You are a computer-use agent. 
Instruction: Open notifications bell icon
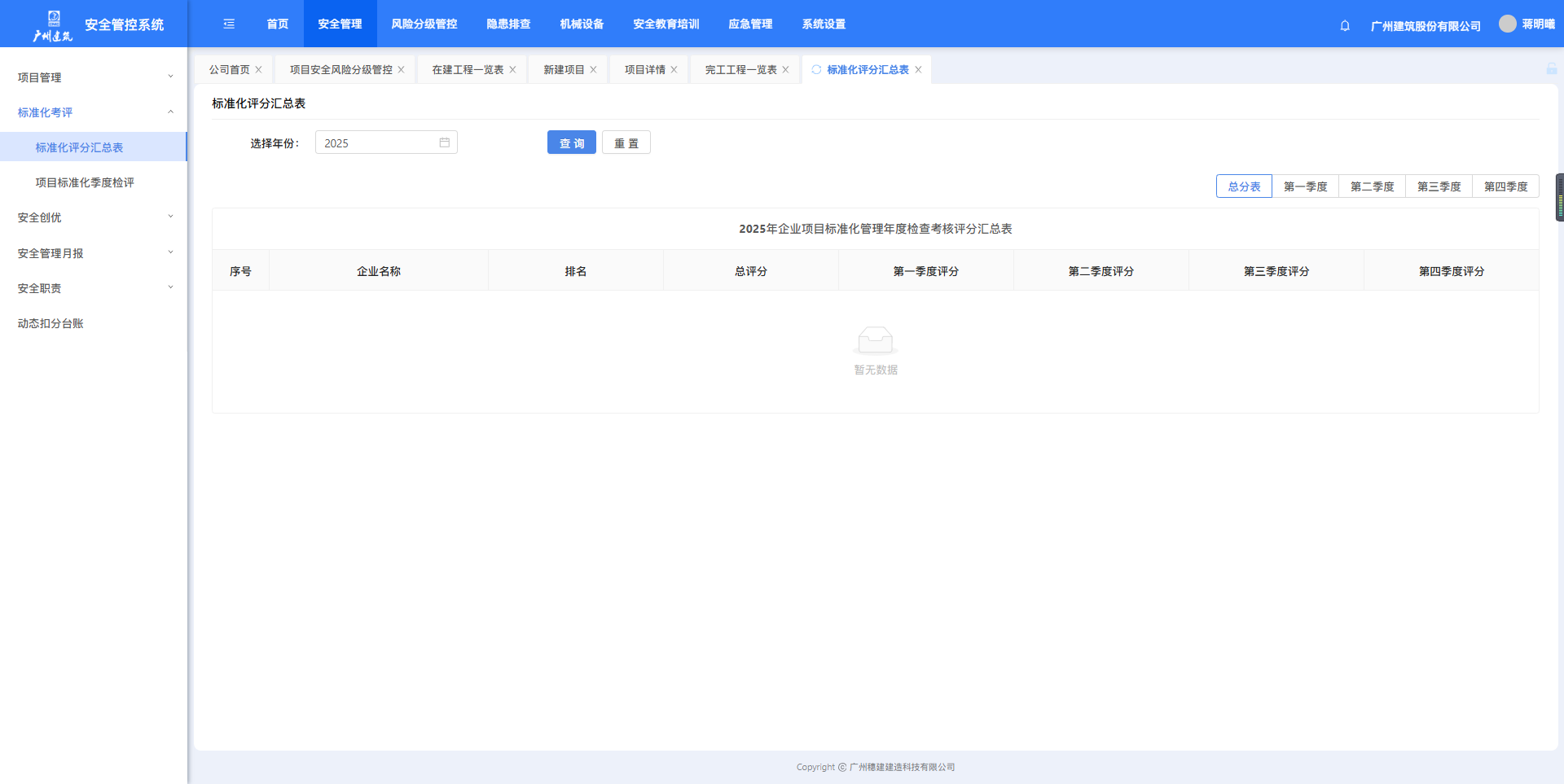coord(1345,25)
